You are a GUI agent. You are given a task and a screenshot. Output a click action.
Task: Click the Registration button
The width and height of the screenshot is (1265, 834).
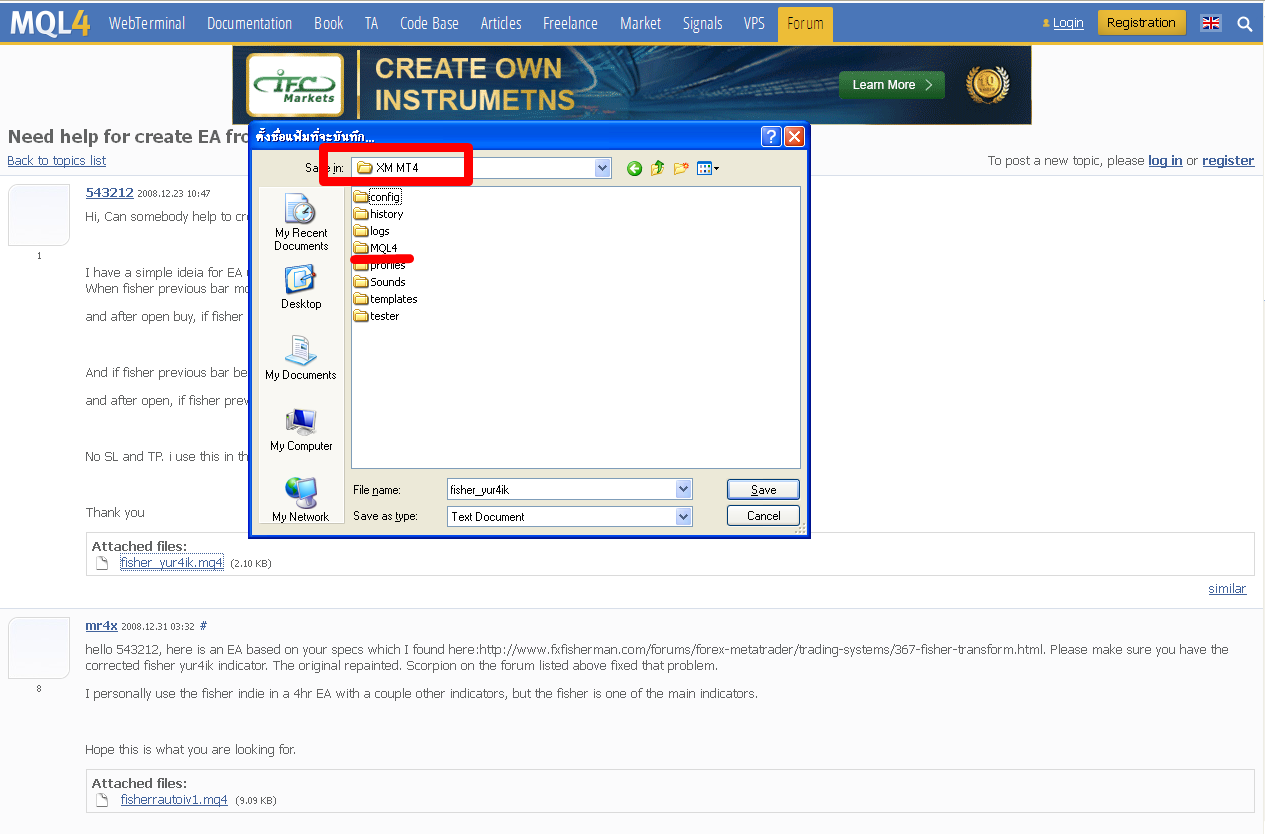click(x=1141, y=23)
